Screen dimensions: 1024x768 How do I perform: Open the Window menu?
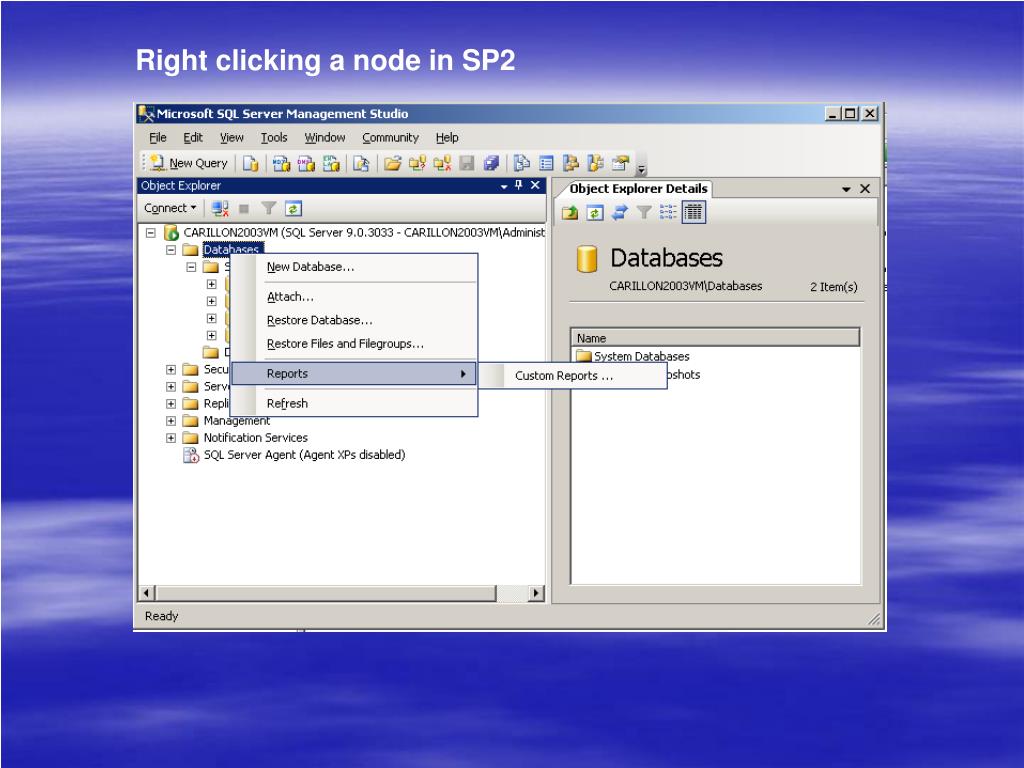click(325, 138)
